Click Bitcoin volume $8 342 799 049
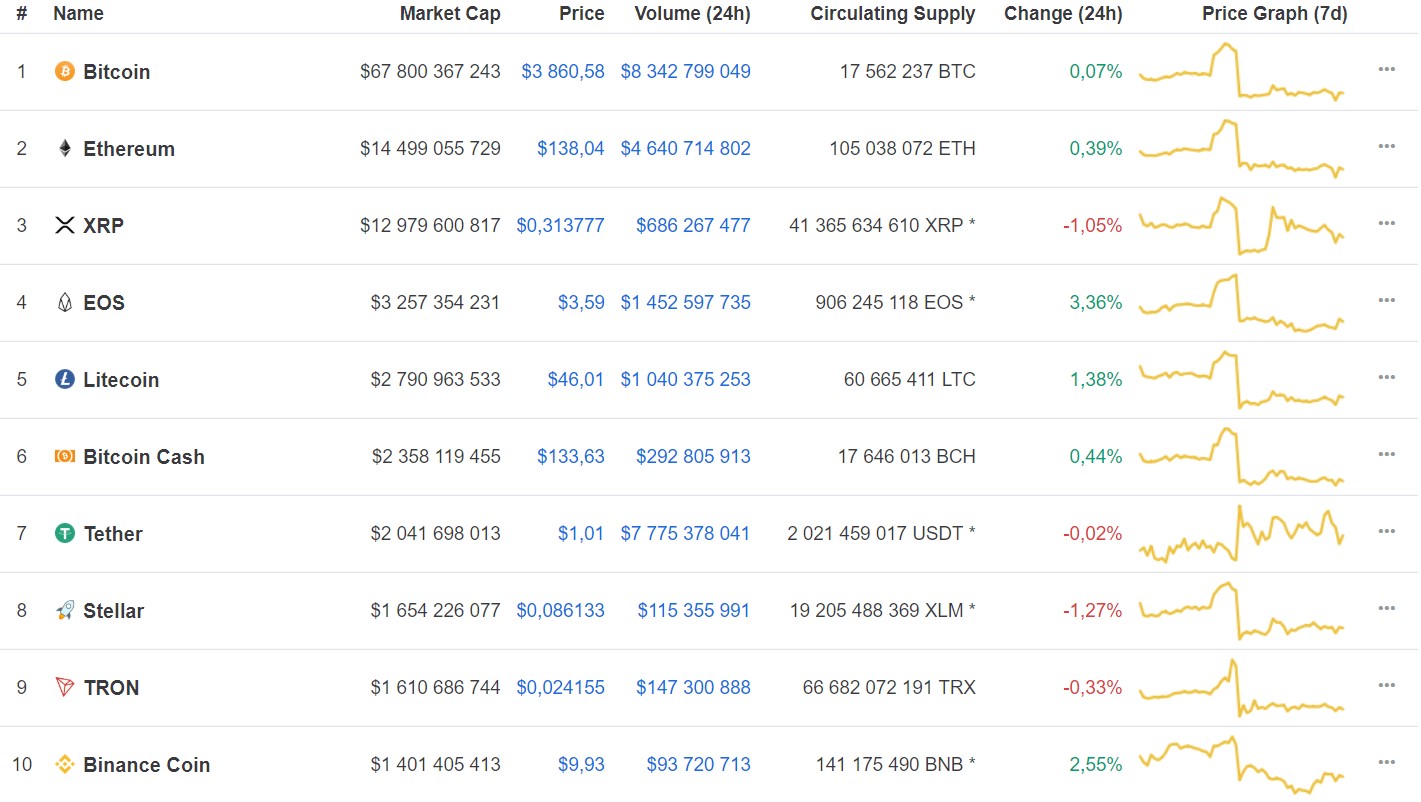 tap(685, 71)
